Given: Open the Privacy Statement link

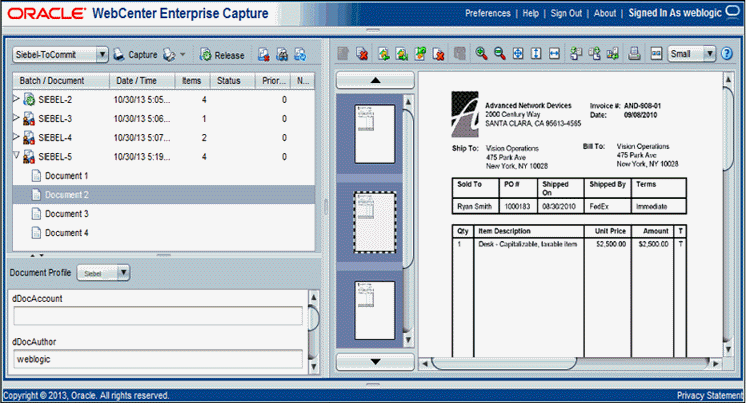Looking at the screenshot, I should [x=709, y=395].
